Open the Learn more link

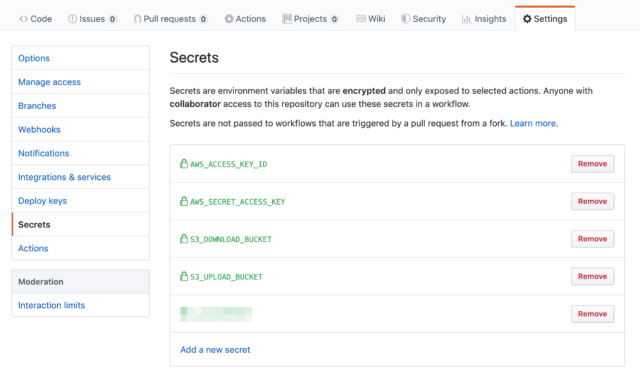(533, 123)
